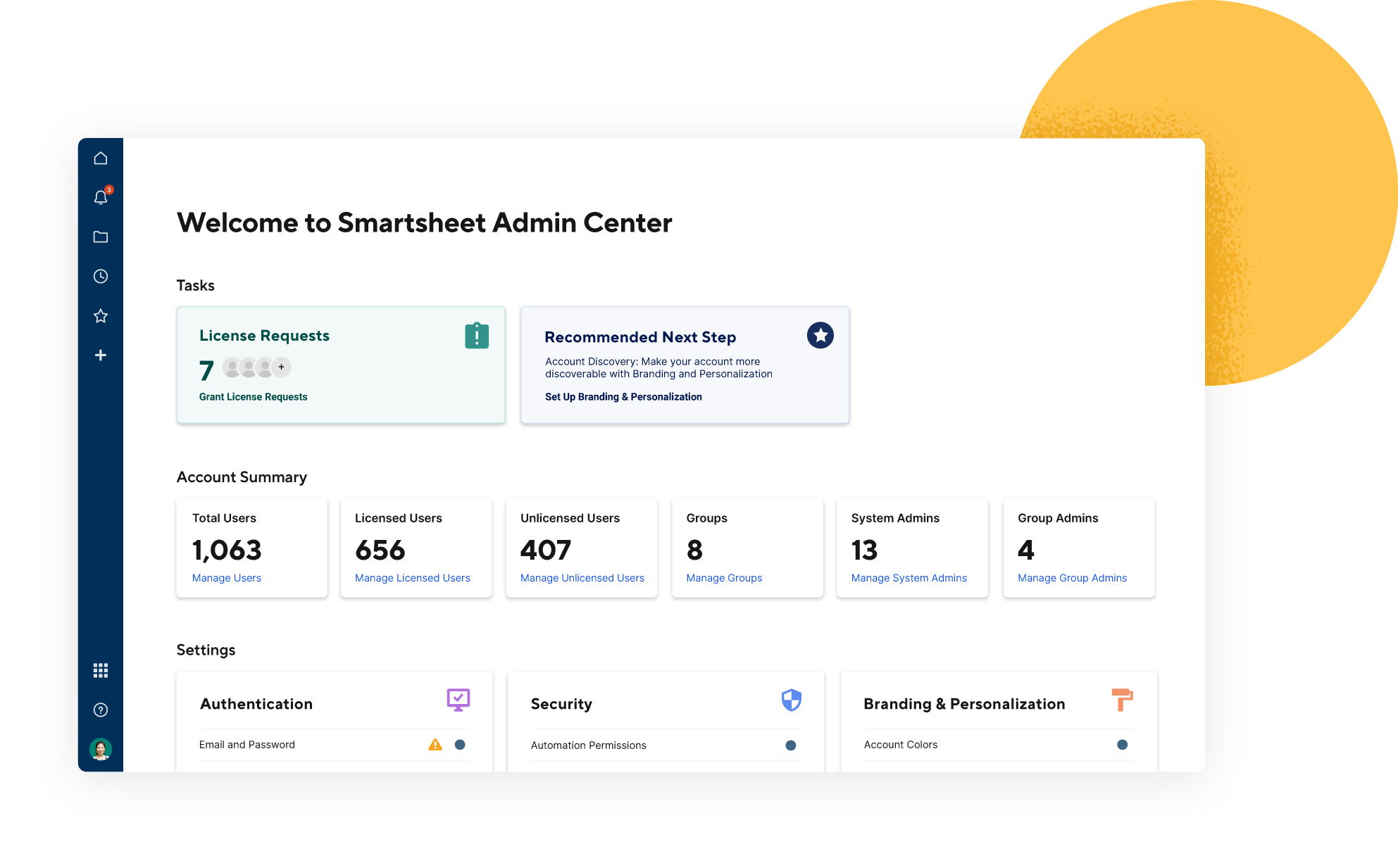Open the Help question mark icon

[x=101, y=710]
